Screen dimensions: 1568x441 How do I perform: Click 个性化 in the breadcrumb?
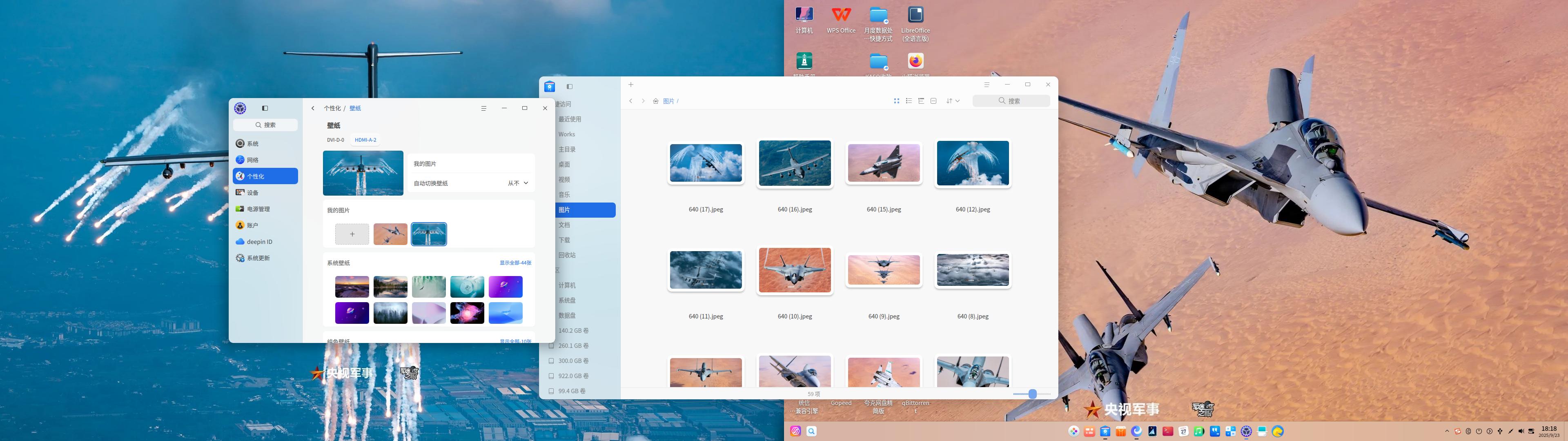[332, 109]
